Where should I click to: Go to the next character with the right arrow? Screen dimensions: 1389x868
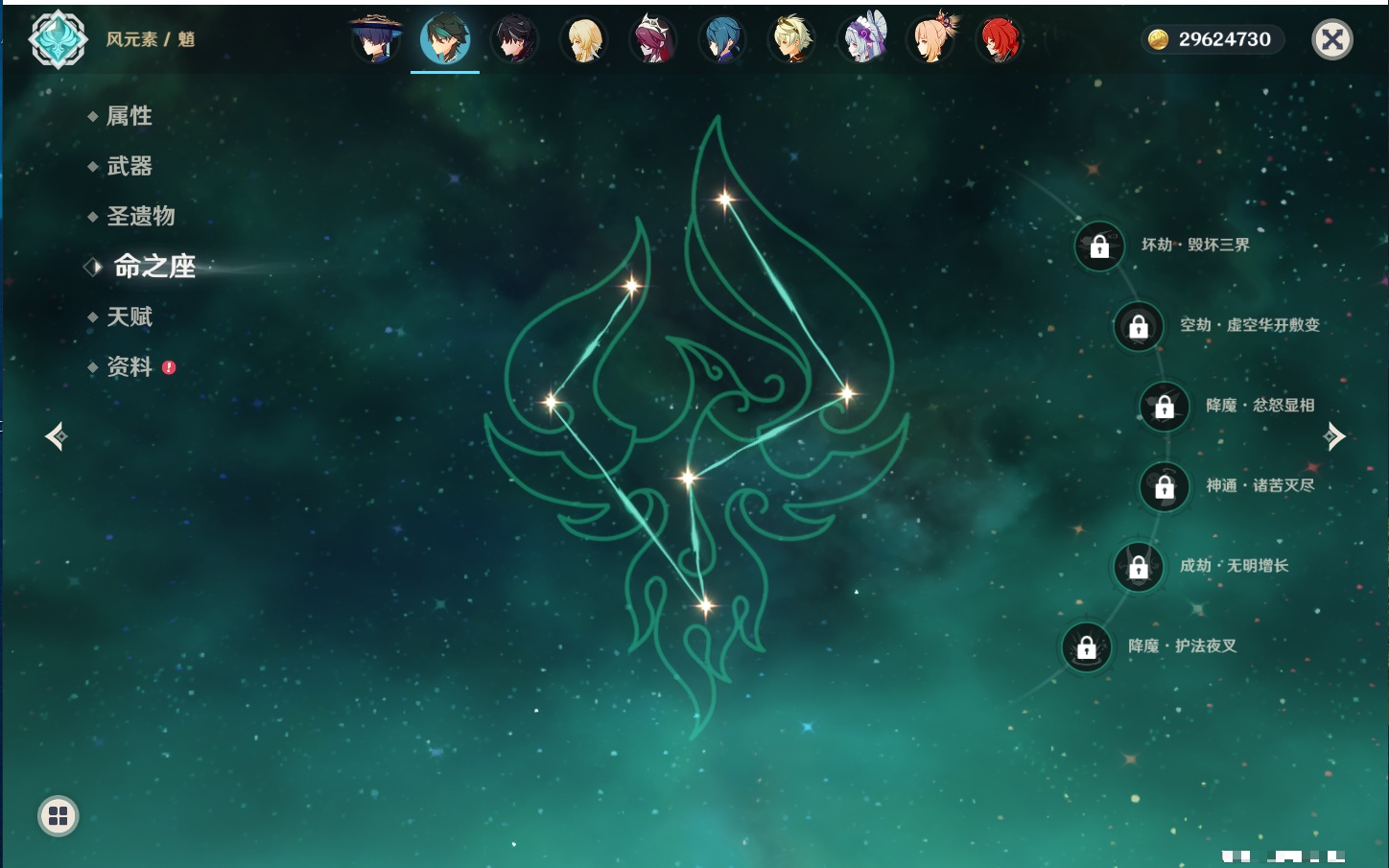point(1334,436)
